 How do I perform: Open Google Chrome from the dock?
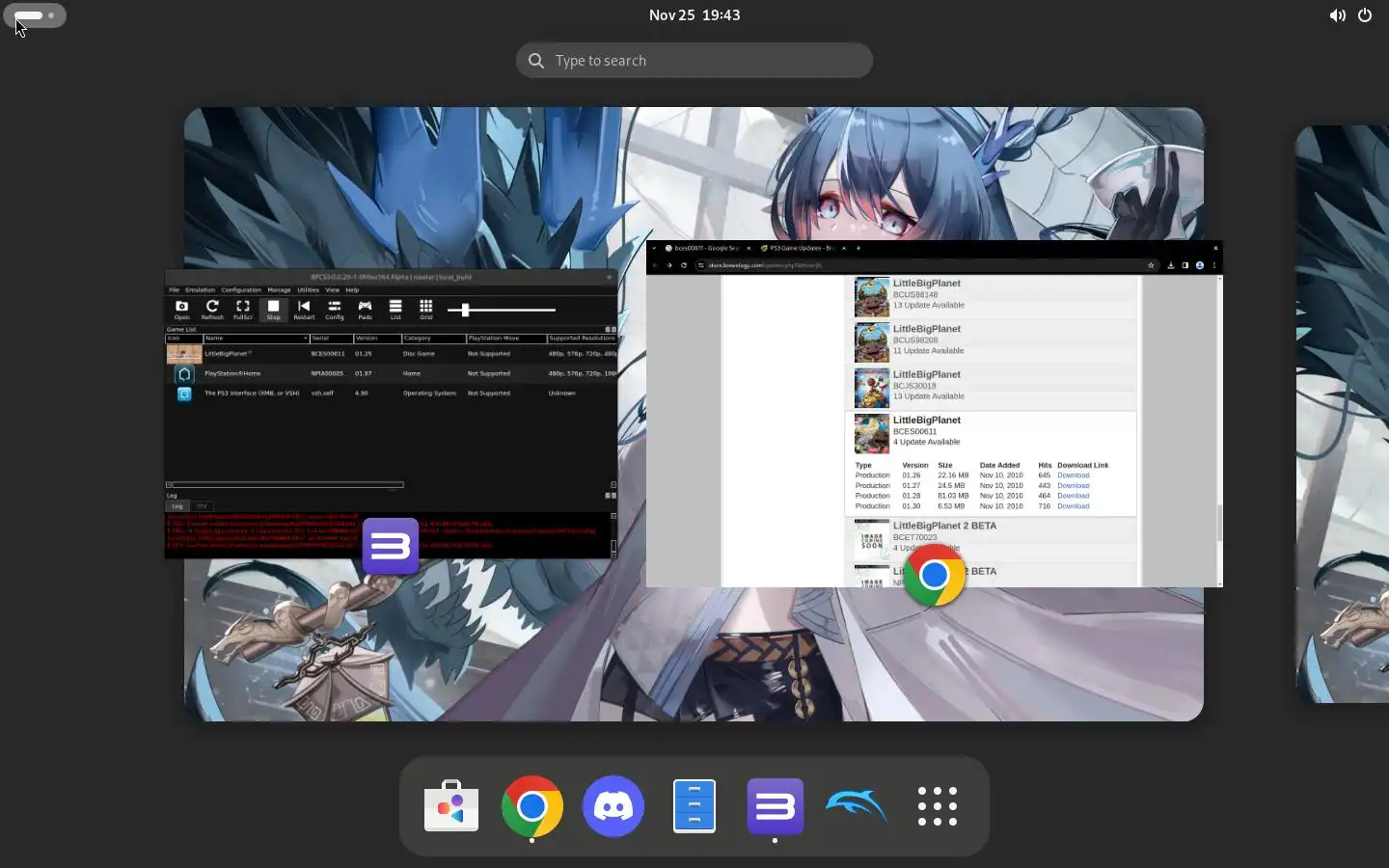coord(532,805)
